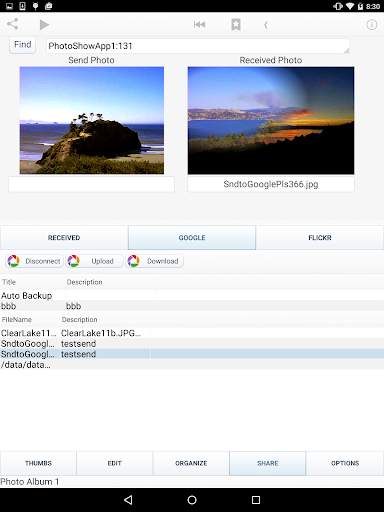Select the highlighted SndtoGoogl testsend row
Viewport: 384px width, 512px height.
coord(192,354)
